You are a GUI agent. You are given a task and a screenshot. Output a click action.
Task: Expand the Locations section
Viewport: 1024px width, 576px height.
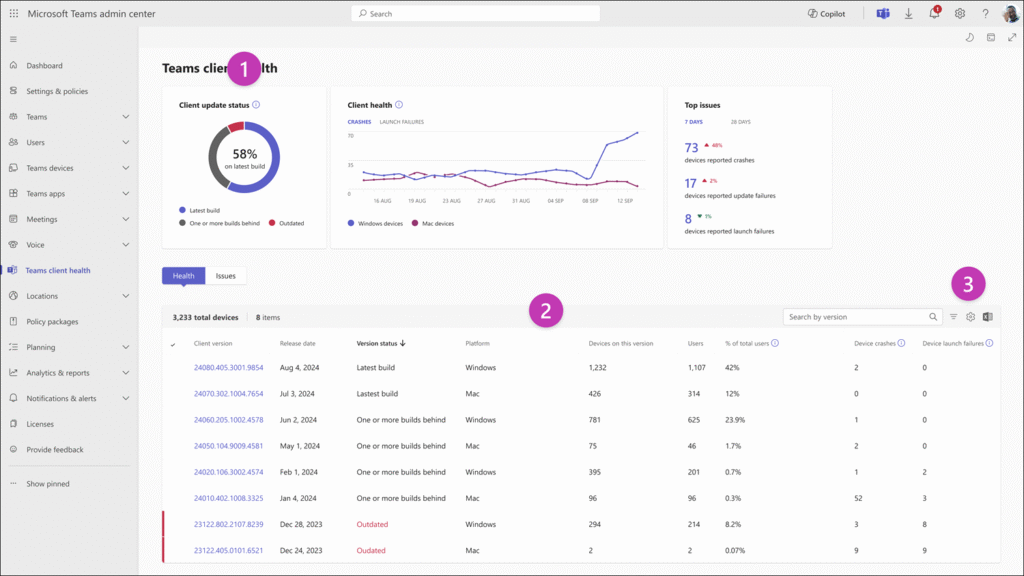[x=125, y=296]
